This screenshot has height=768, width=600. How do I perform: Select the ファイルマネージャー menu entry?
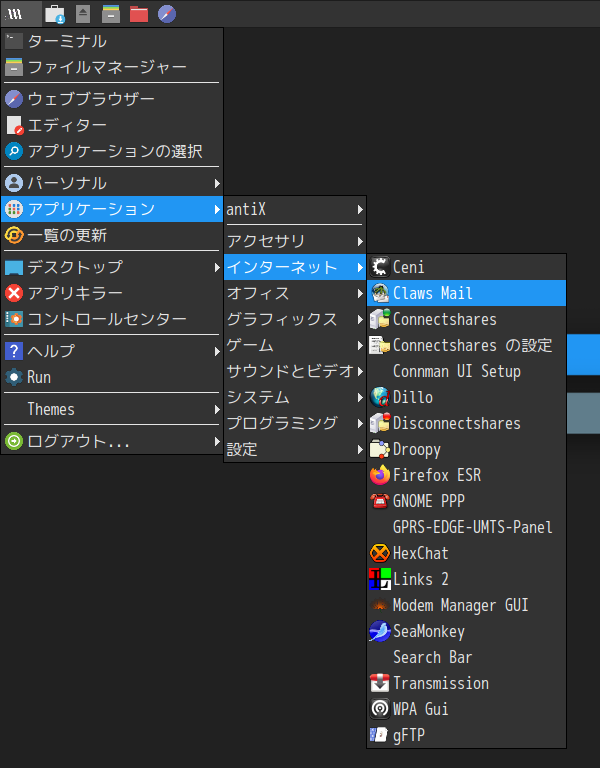click(112, 67)
